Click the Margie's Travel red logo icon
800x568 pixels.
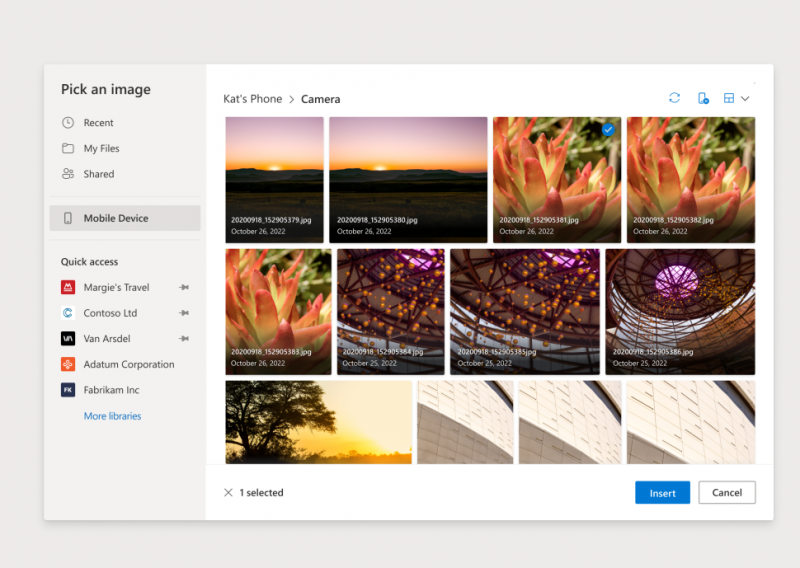pos(68,287)
